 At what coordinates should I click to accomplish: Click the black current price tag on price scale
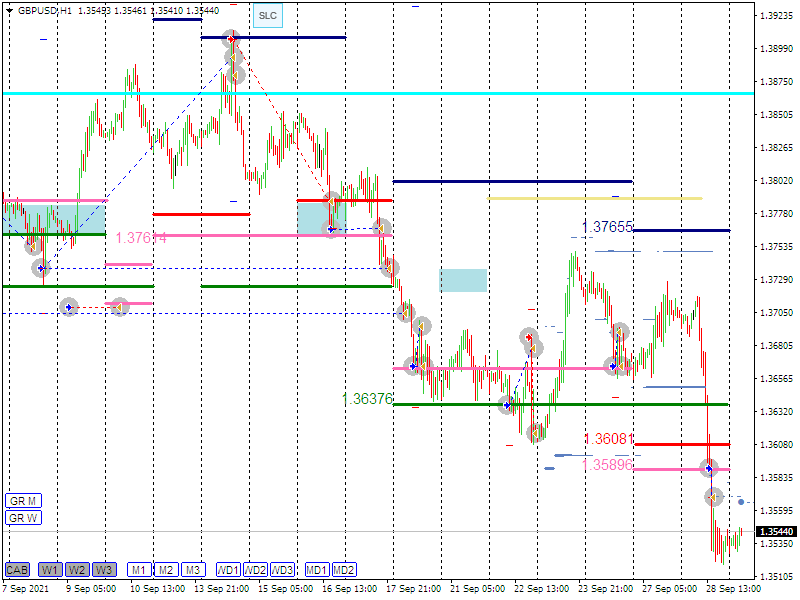776,532
